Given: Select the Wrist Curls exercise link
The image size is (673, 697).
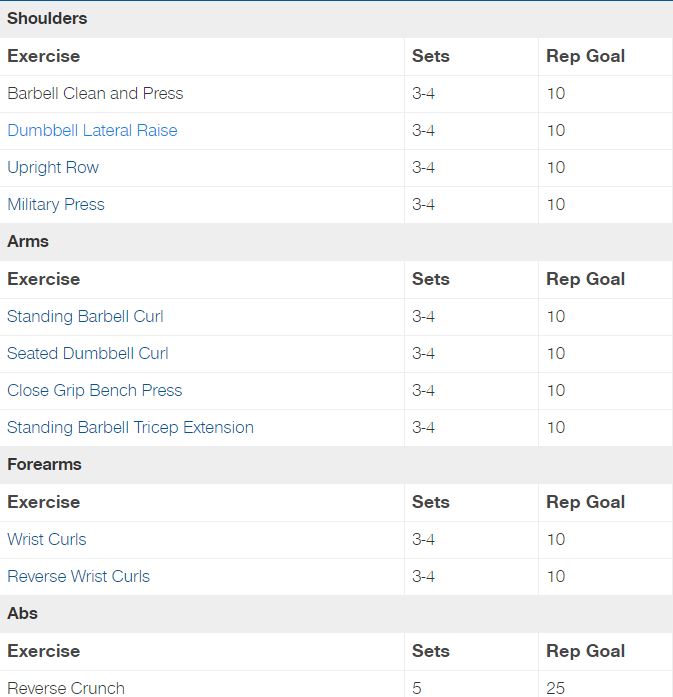Looking at the screenshot, I should tap(47, 539).
